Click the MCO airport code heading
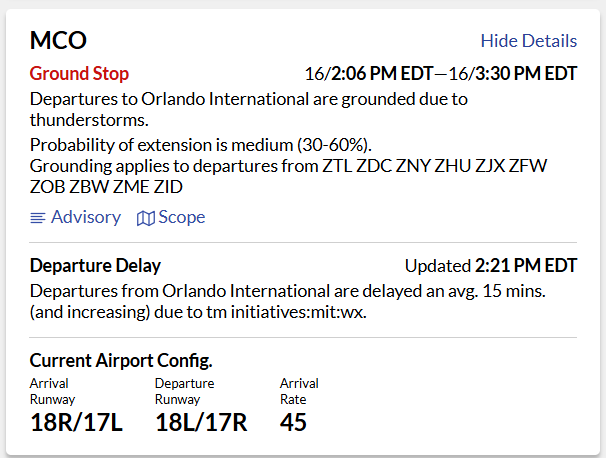This screenshot has height=458, width=606. [x=58, y=40]
